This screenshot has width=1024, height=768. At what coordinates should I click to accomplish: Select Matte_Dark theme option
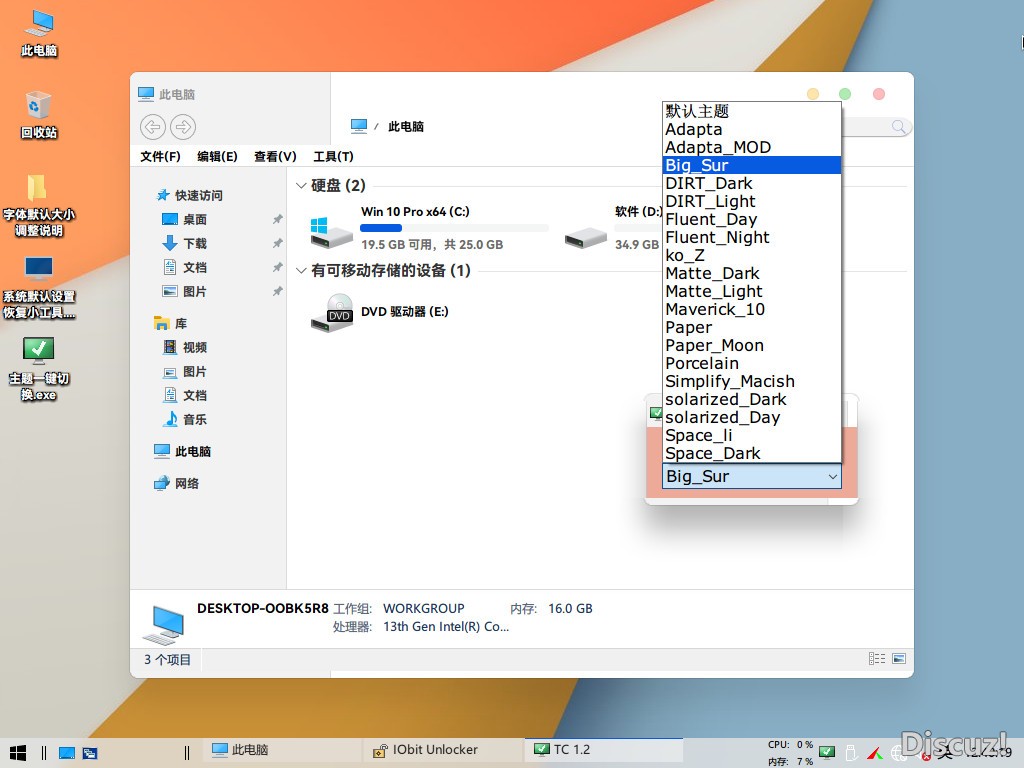pyautogui.click(x=752, y=273)
